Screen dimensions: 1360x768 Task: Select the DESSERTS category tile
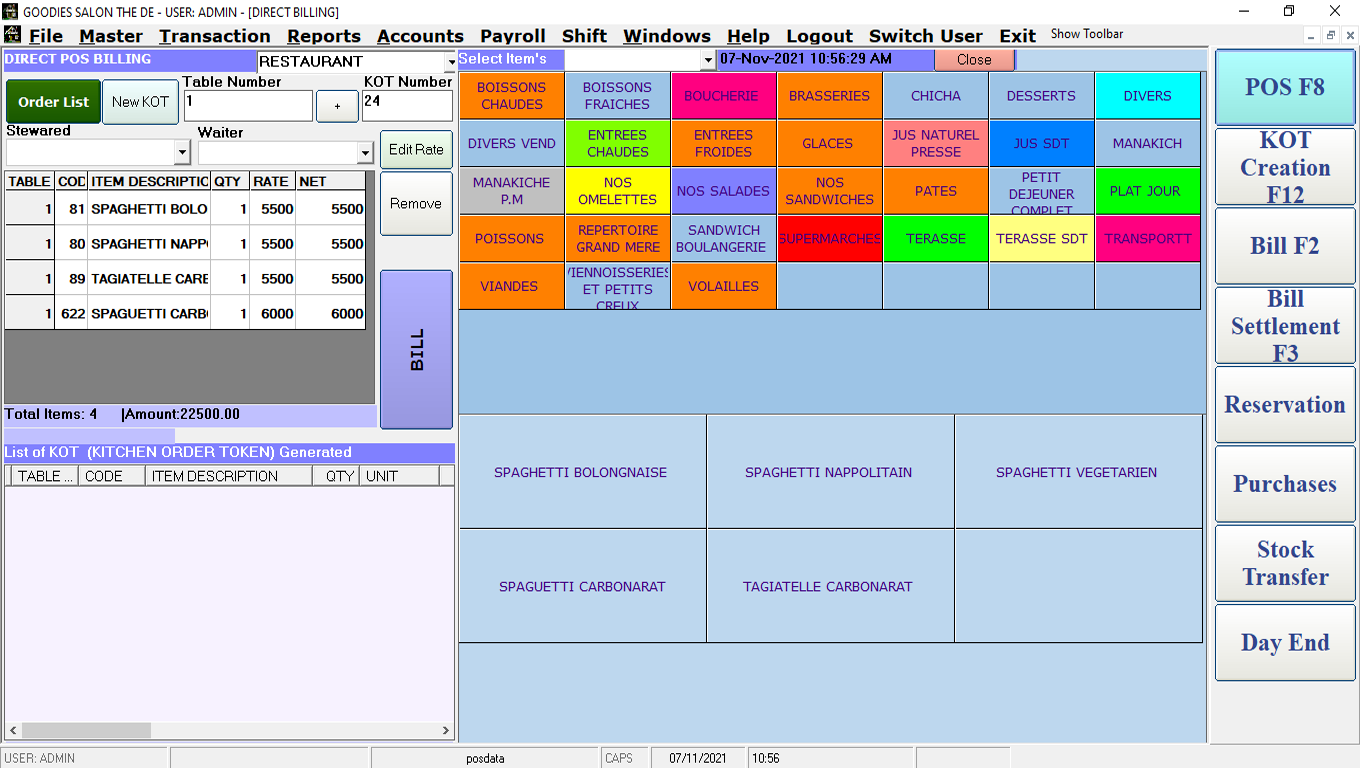coord(1042,96)
